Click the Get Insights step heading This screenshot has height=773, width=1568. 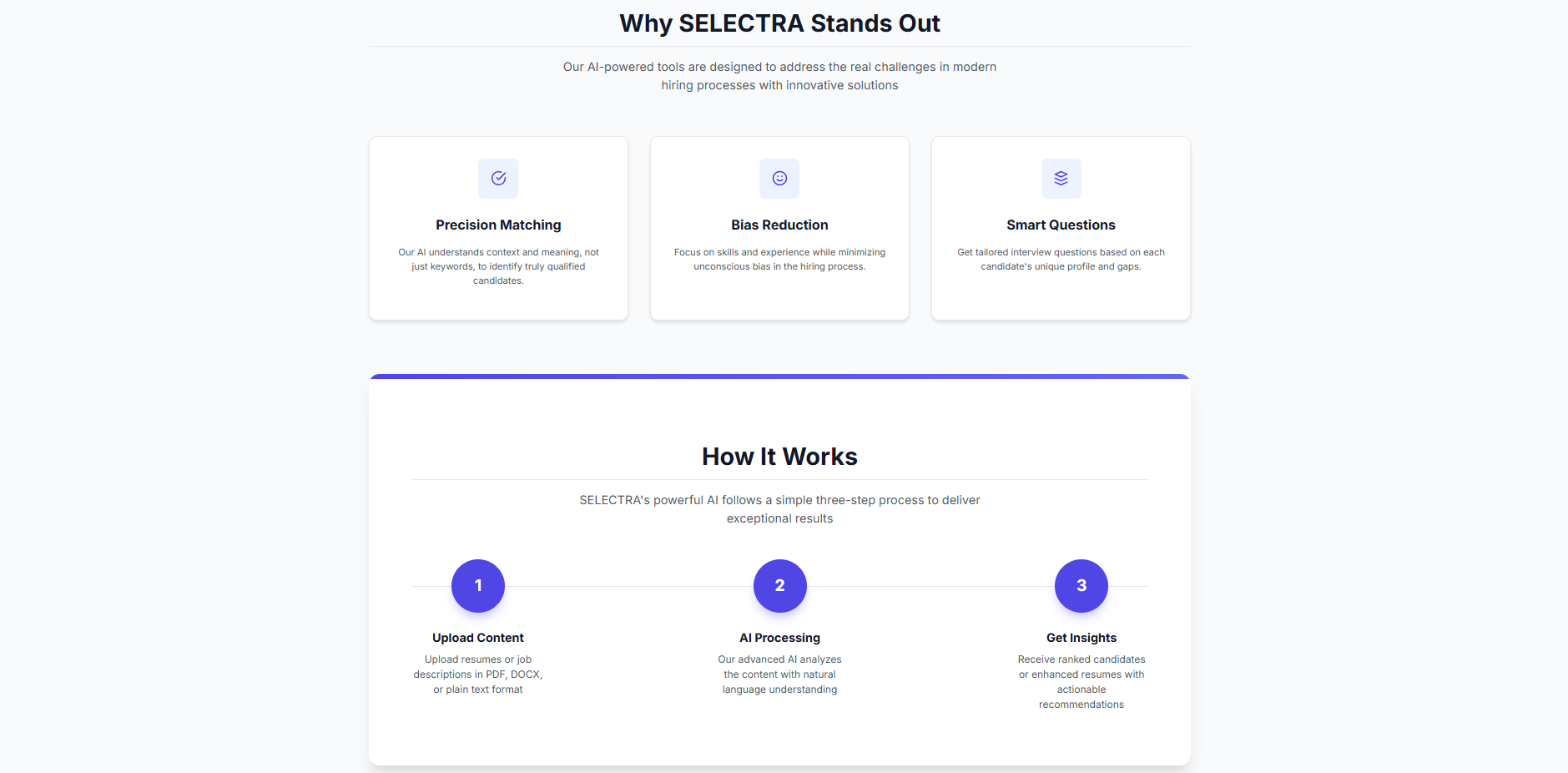[1081, 638]
